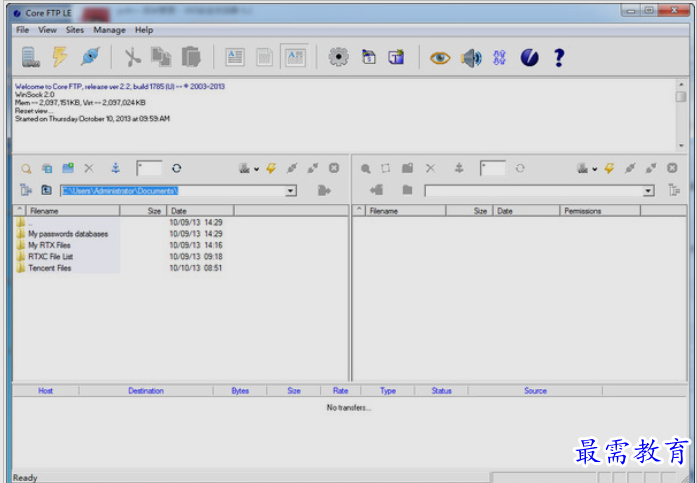
Task: Create new folder in the local pane
Action: click(68, 168)
